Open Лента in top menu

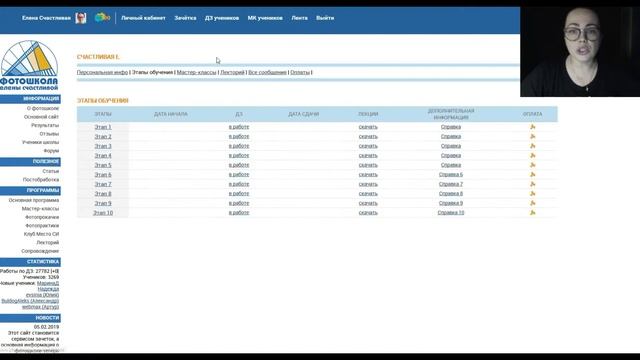[300, 18]
